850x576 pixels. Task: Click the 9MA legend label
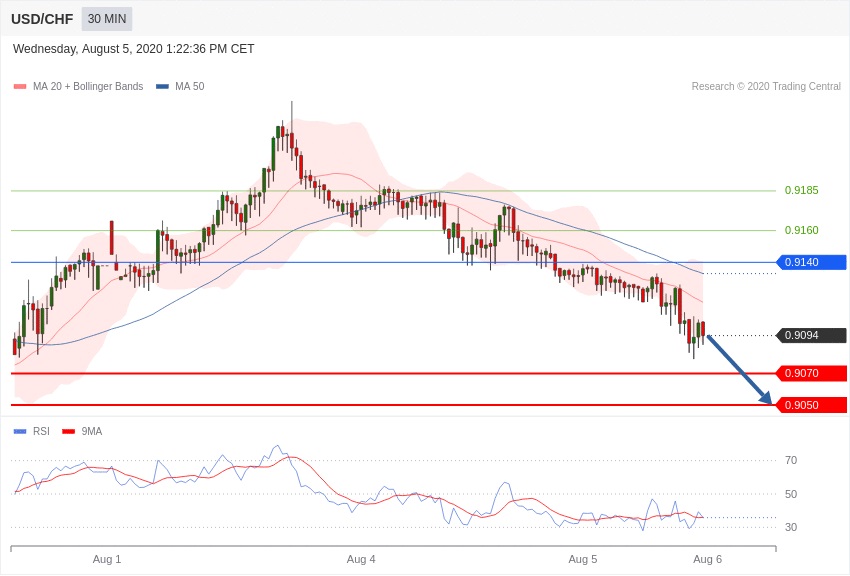[x=92, y=432]
